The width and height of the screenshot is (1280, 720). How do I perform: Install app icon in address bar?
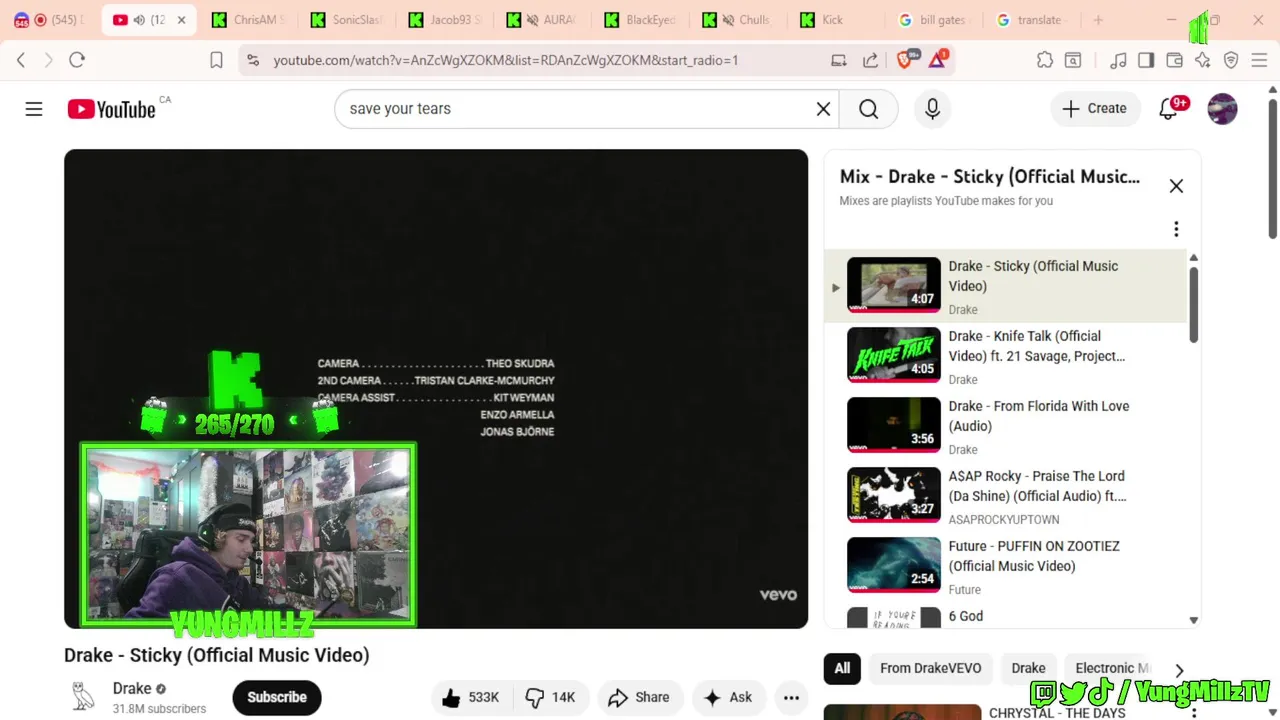(x=839, y=60)
